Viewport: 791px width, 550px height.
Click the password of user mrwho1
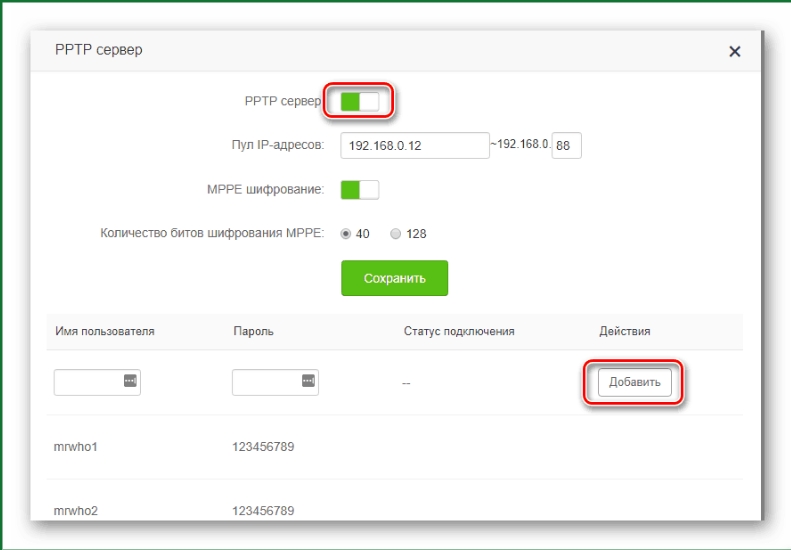(263, 446)
